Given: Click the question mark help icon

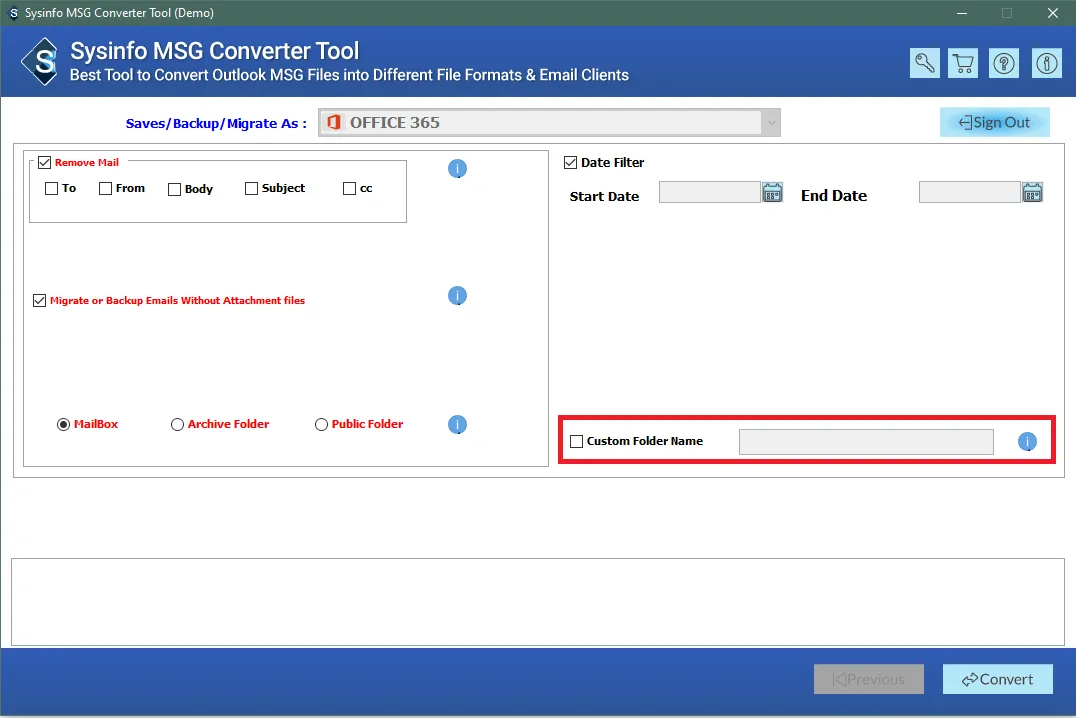Looking at the screenshot, I should (x=1004, y=63).
